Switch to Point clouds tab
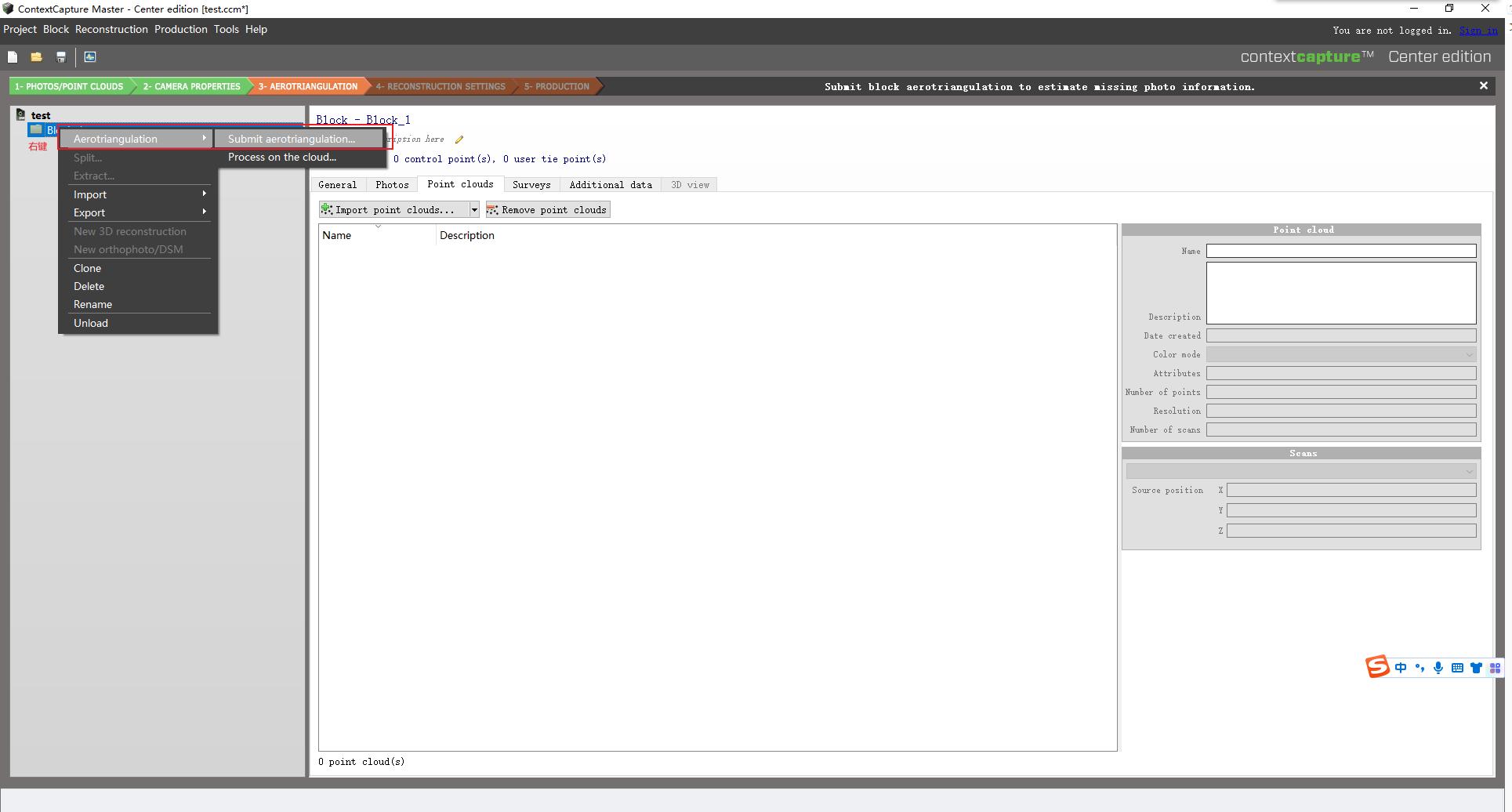 point(461,184)
